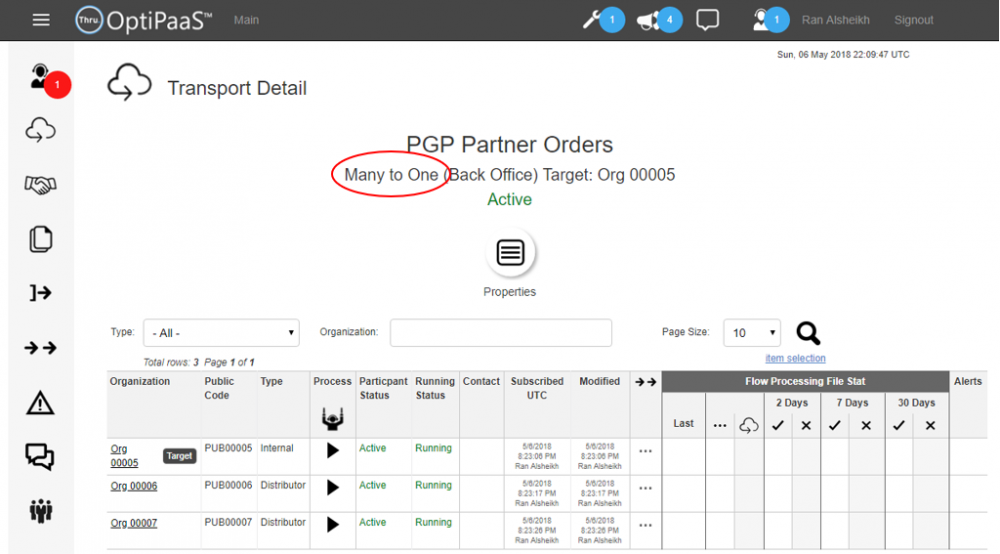The width and height of the screenshot is (1000, 554).
Task: Click the handshake icon in sidebar
Action: click(40, 185)
